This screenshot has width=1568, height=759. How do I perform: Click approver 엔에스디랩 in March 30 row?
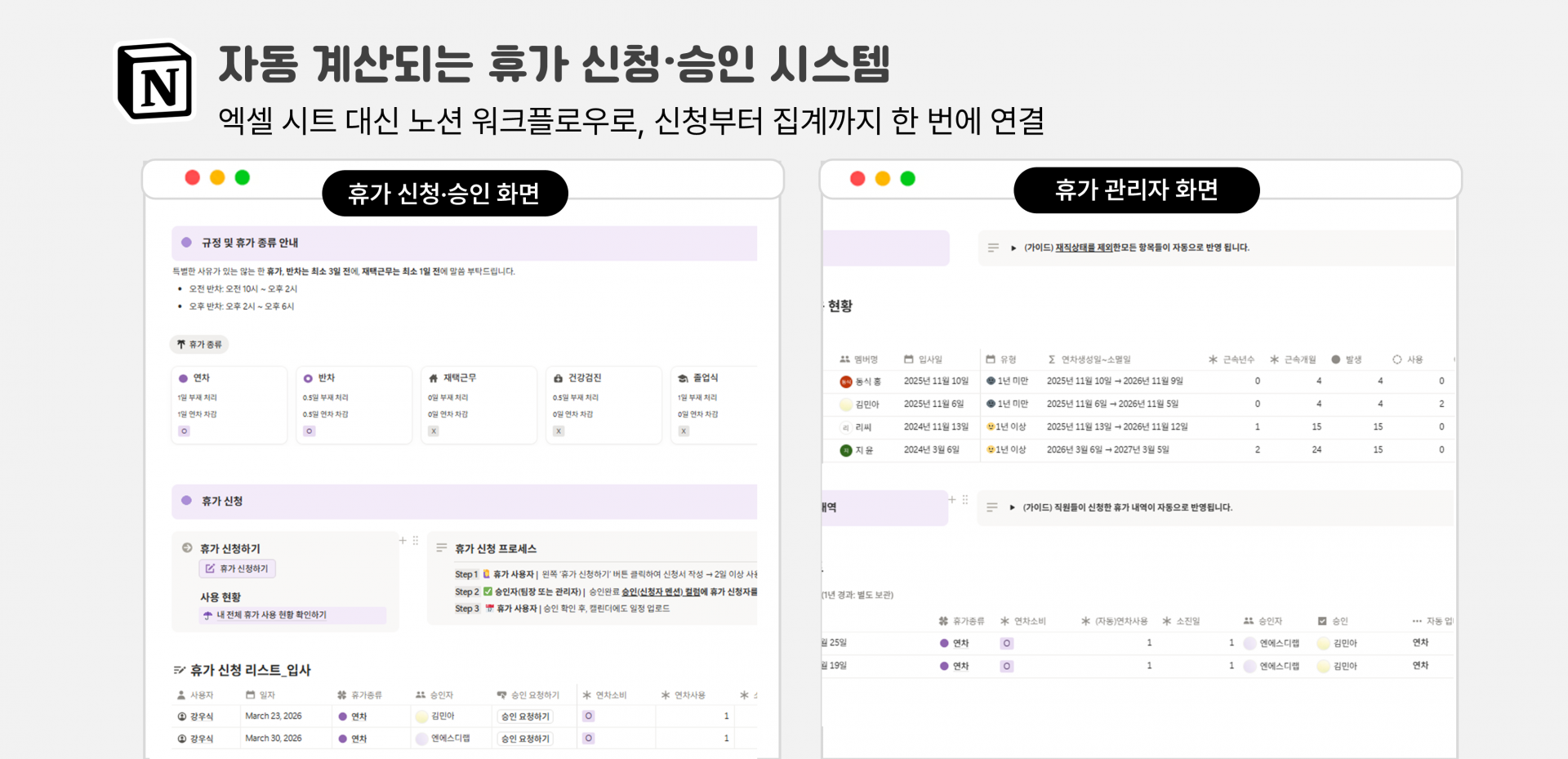pyautogui.click(x=443, y=739)
